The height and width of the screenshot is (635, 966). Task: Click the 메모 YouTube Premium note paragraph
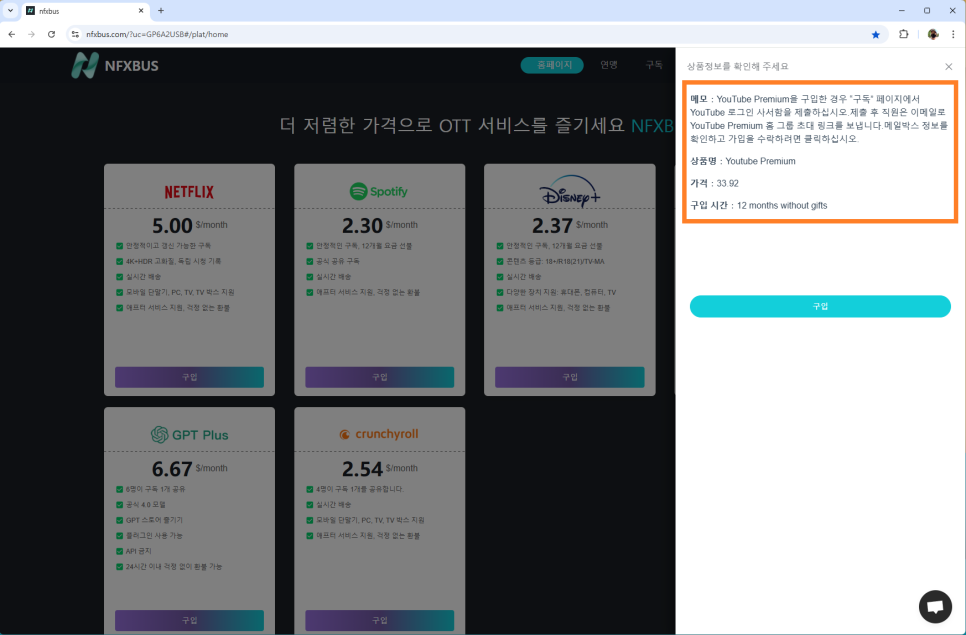[819, 119]
